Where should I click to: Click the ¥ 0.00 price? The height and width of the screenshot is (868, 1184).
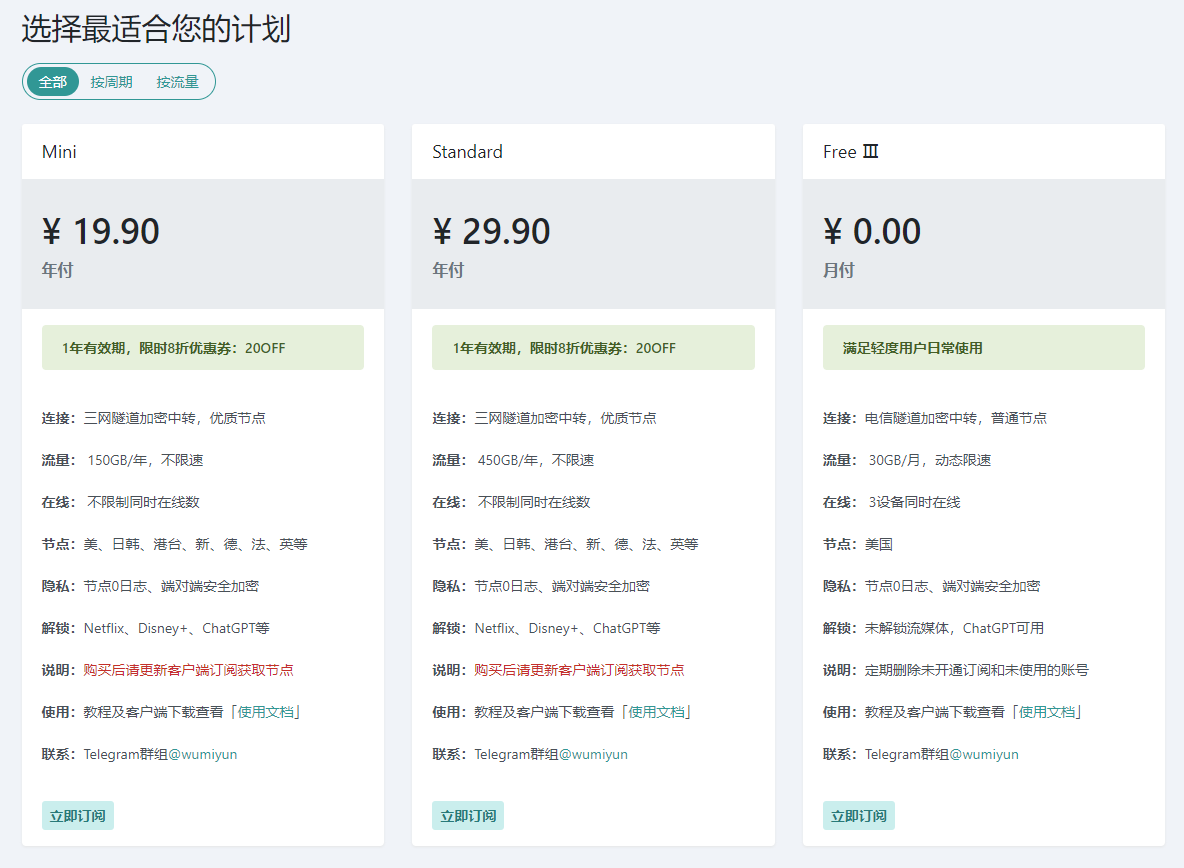872,232
